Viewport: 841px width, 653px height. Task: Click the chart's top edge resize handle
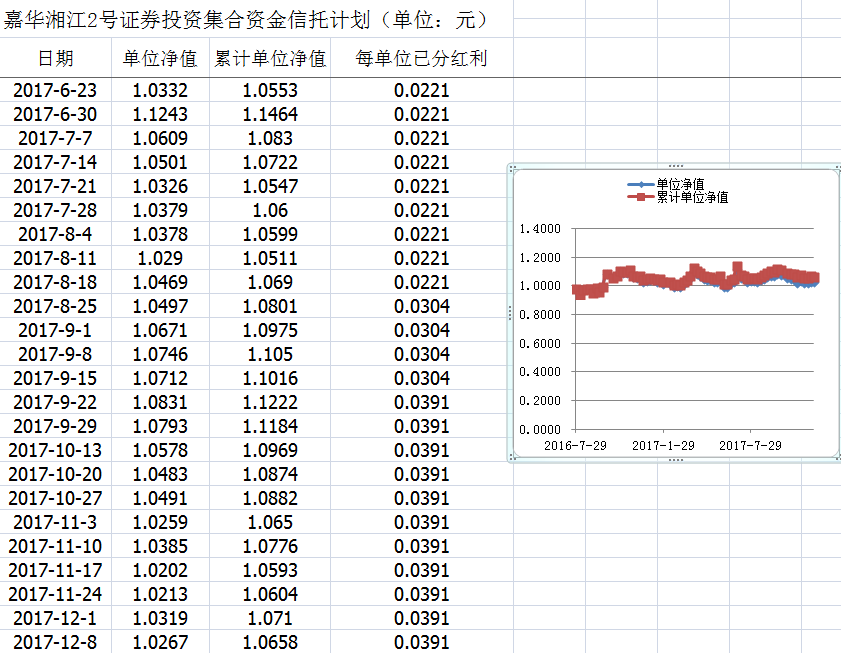point(675,166)
